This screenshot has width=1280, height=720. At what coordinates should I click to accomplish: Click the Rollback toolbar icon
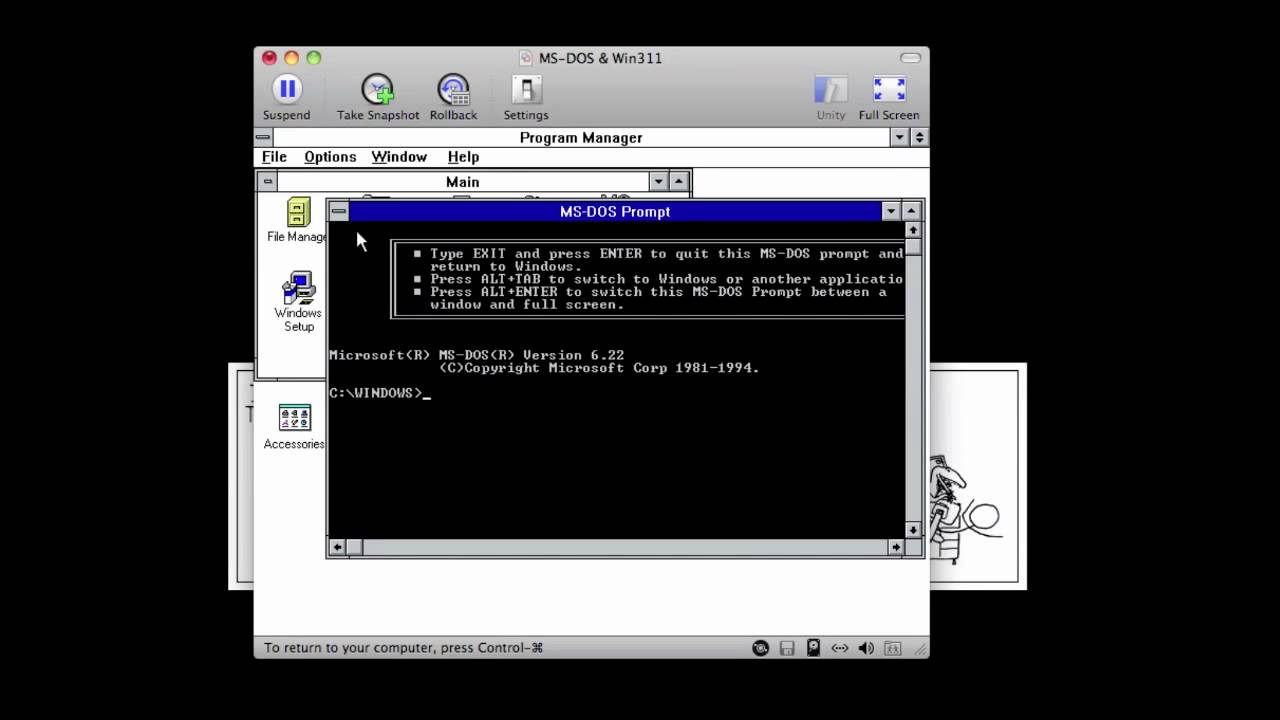[x=454, y=89]
